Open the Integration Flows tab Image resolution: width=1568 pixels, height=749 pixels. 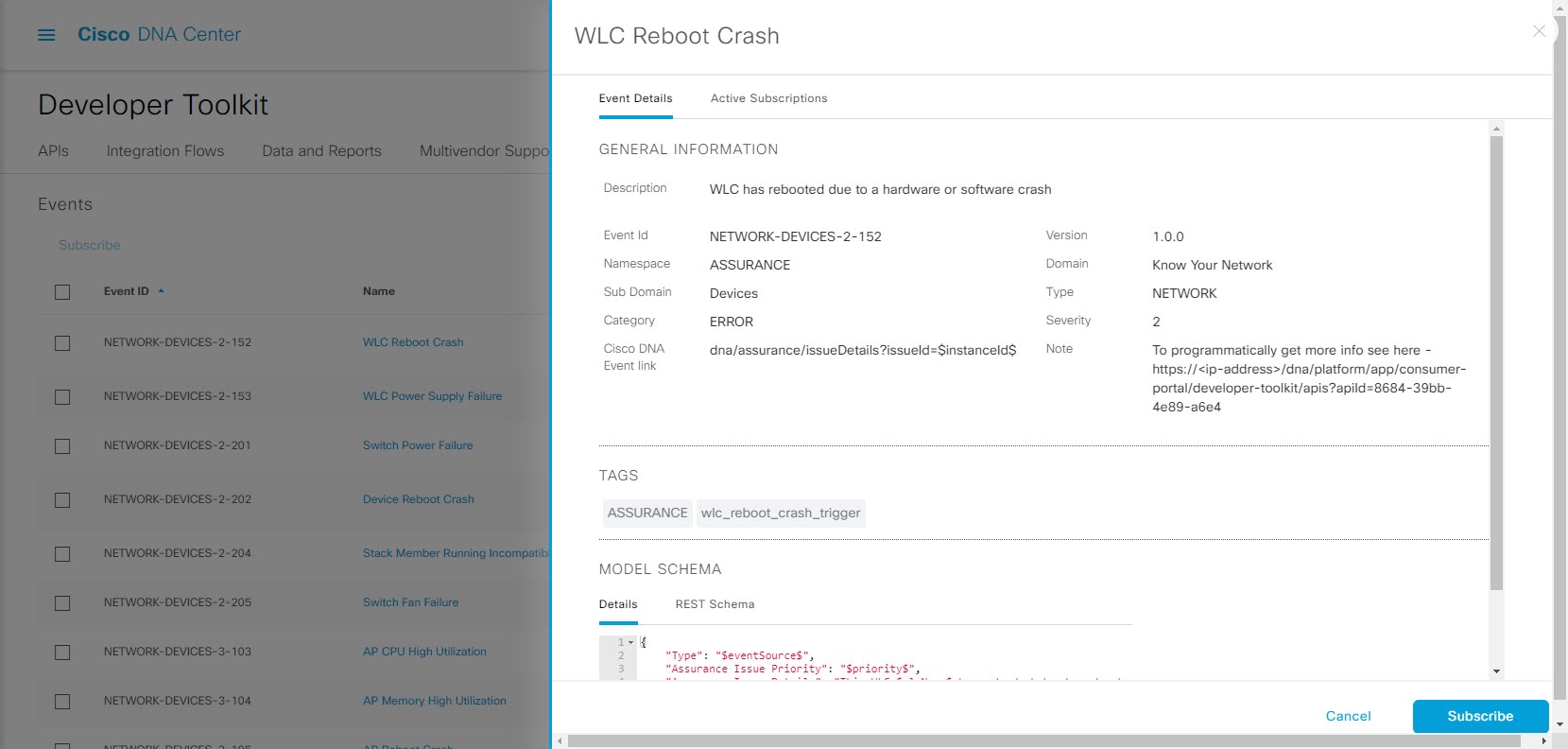[x=165, y=150]
